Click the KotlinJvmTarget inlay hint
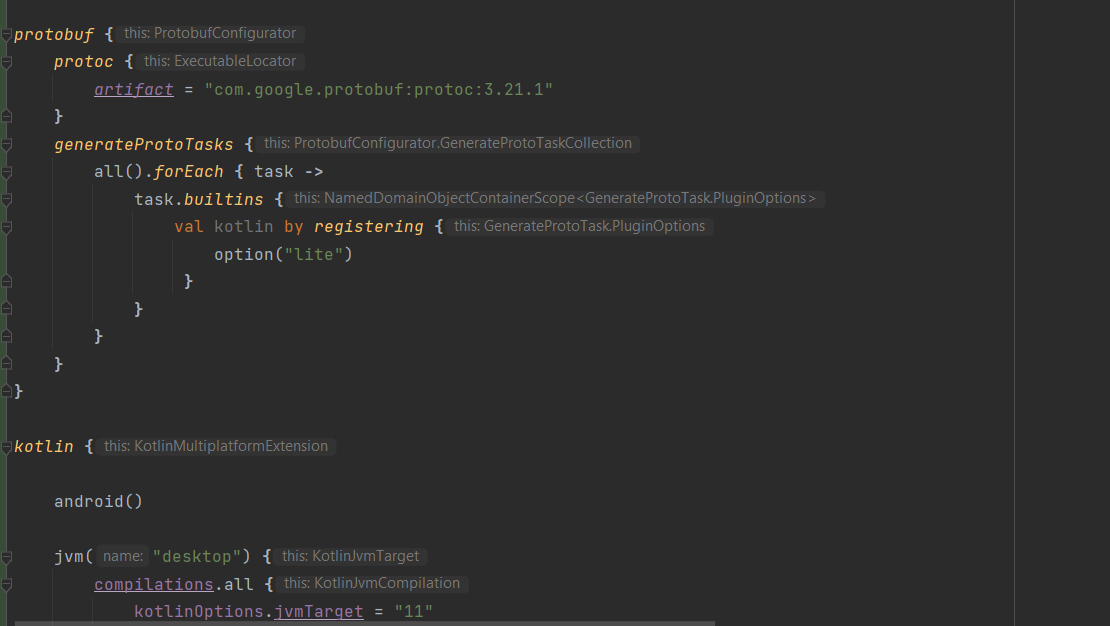 point(350,556)
